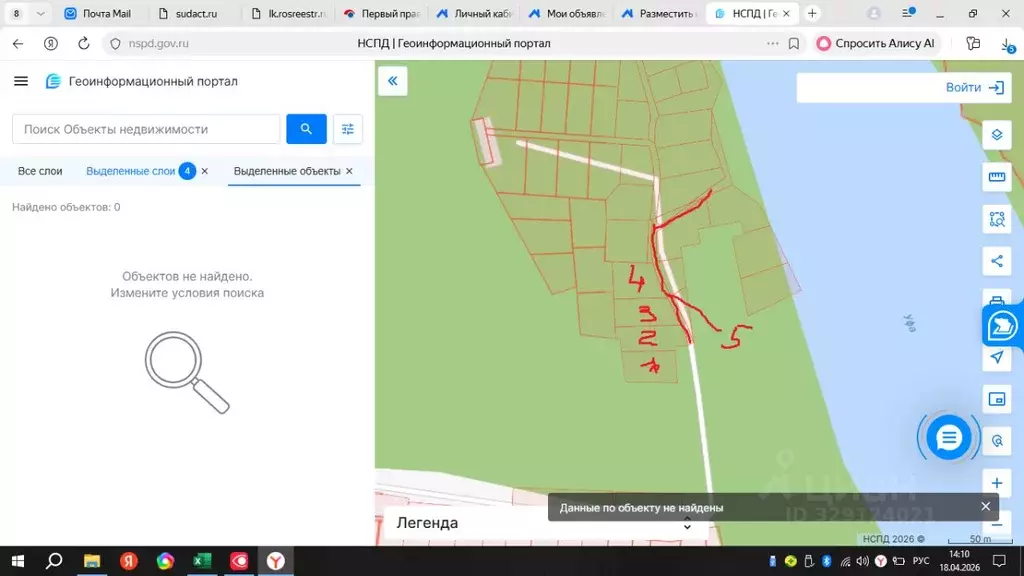Open the Все слои tab
This screenshot has height=576, width=1024.
coord(39,171)
